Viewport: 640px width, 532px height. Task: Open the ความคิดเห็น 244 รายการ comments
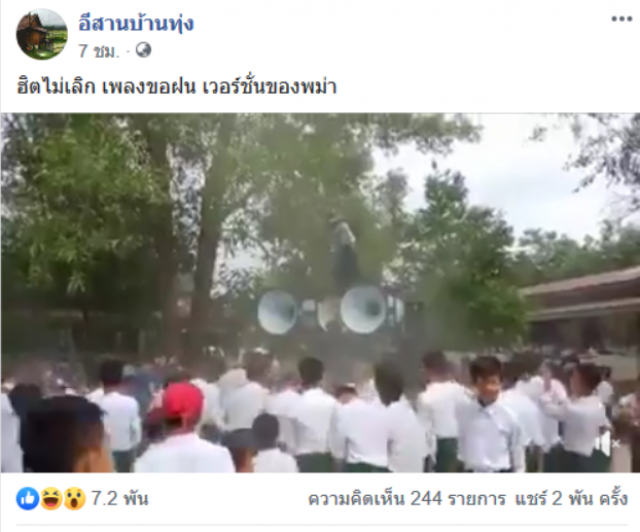tap(407, 499)
